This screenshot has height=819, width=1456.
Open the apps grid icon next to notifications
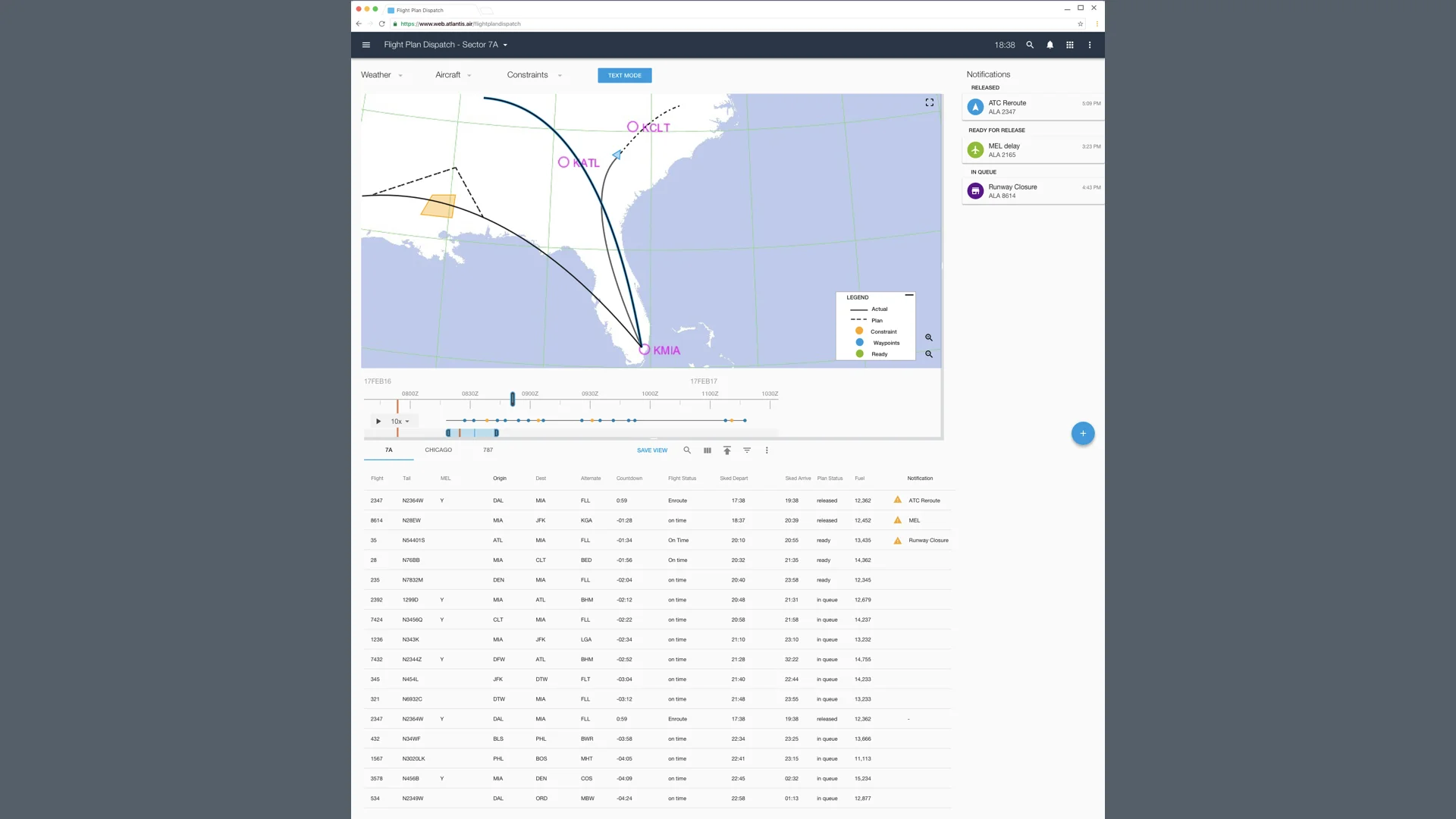tap(1069, 45)
